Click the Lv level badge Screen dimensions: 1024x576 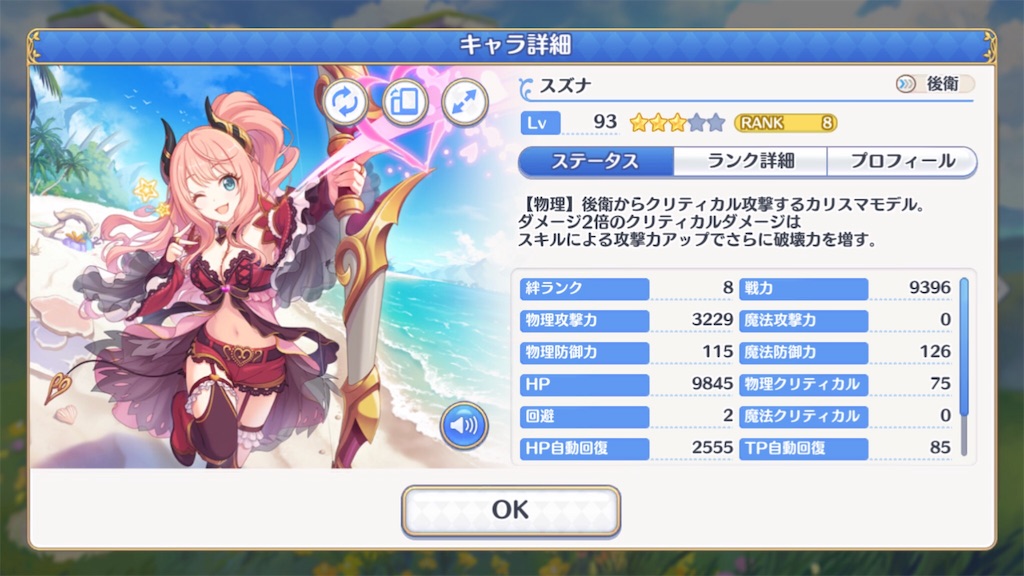point(540,123)
